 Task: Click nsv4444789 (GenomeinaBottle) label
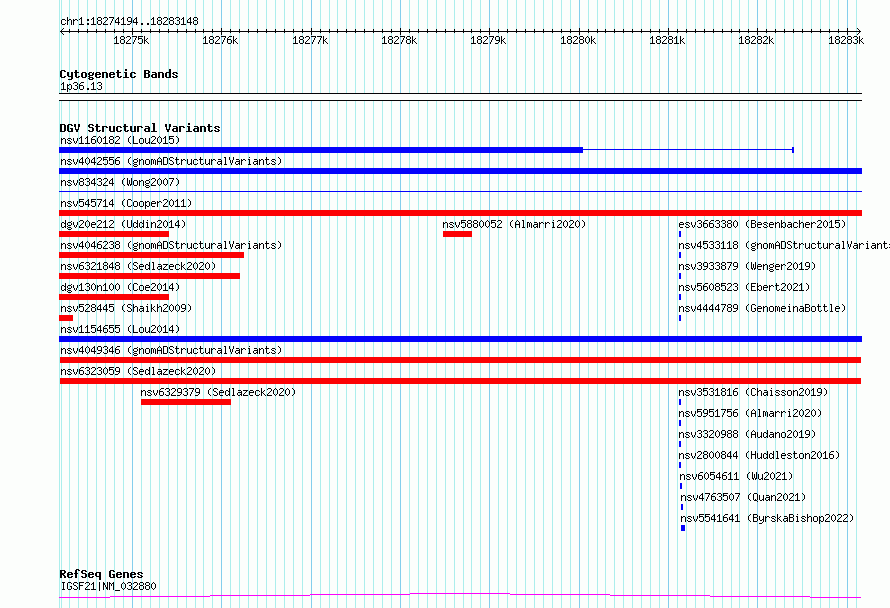click(x=762, y=308)
